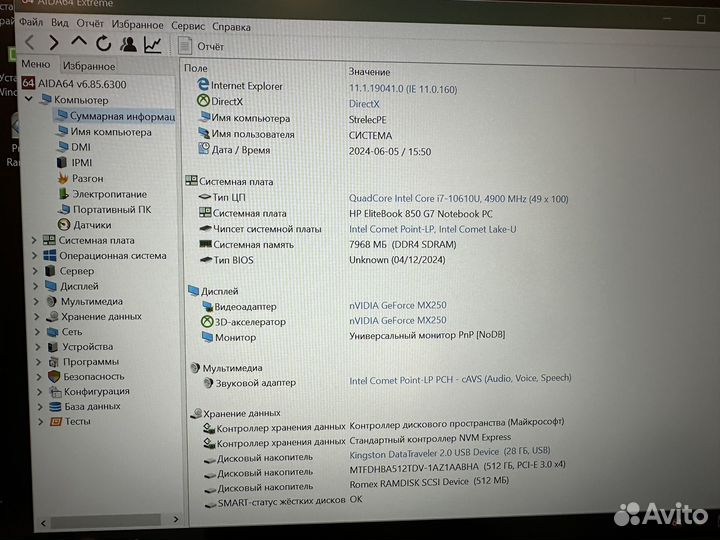Click the Internet Explorer row icon
This screenshot has height=540, width=720.
202,84
